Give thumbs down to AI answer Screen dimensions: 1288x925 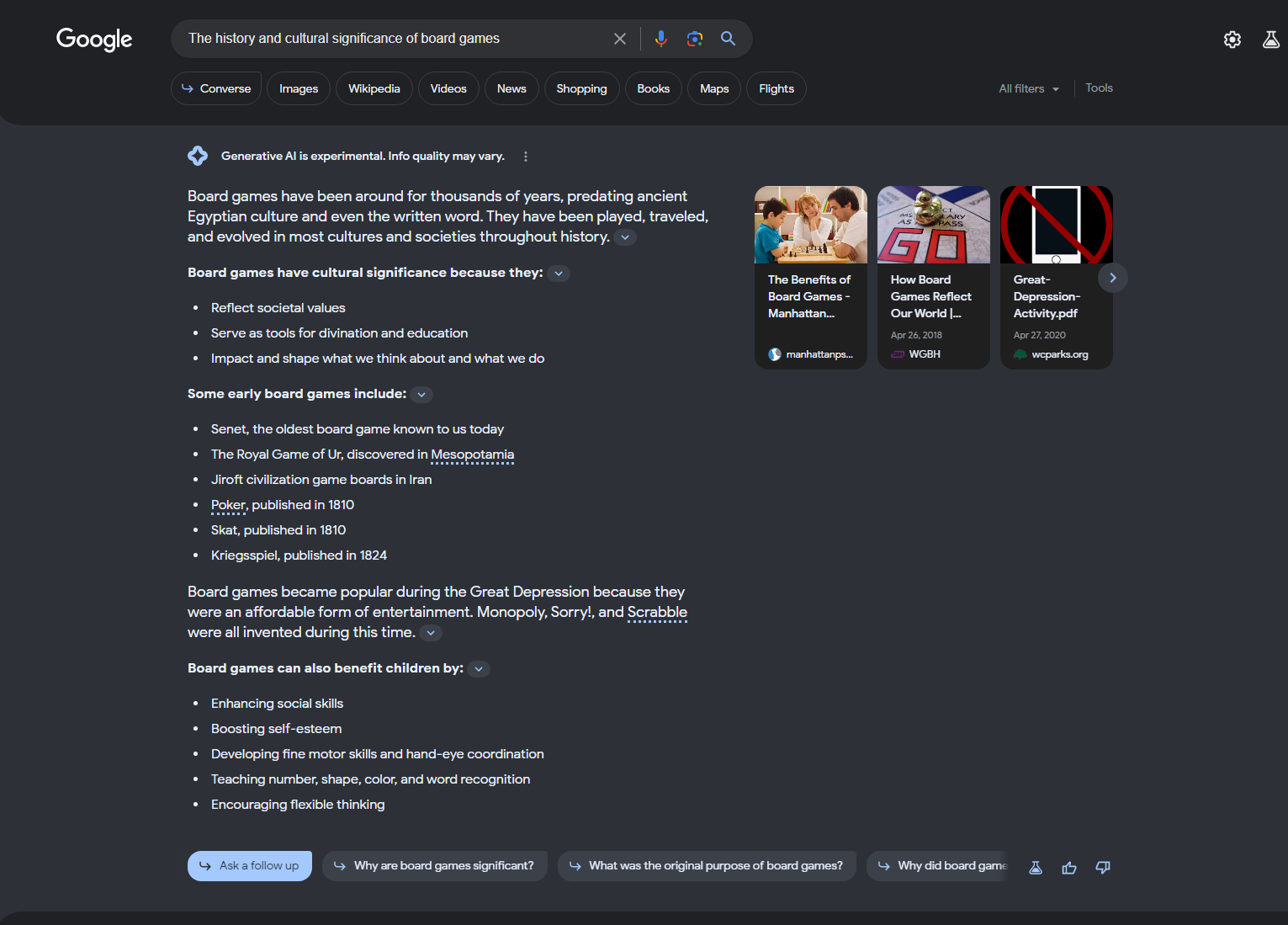point(1103,868)
